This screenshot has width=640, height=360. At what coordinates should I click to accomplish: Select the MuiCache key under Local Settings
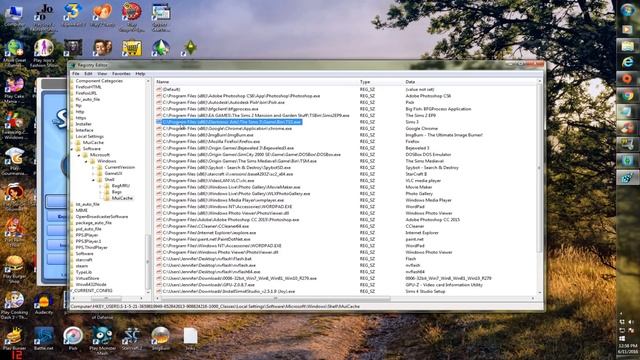coord(93,143)
